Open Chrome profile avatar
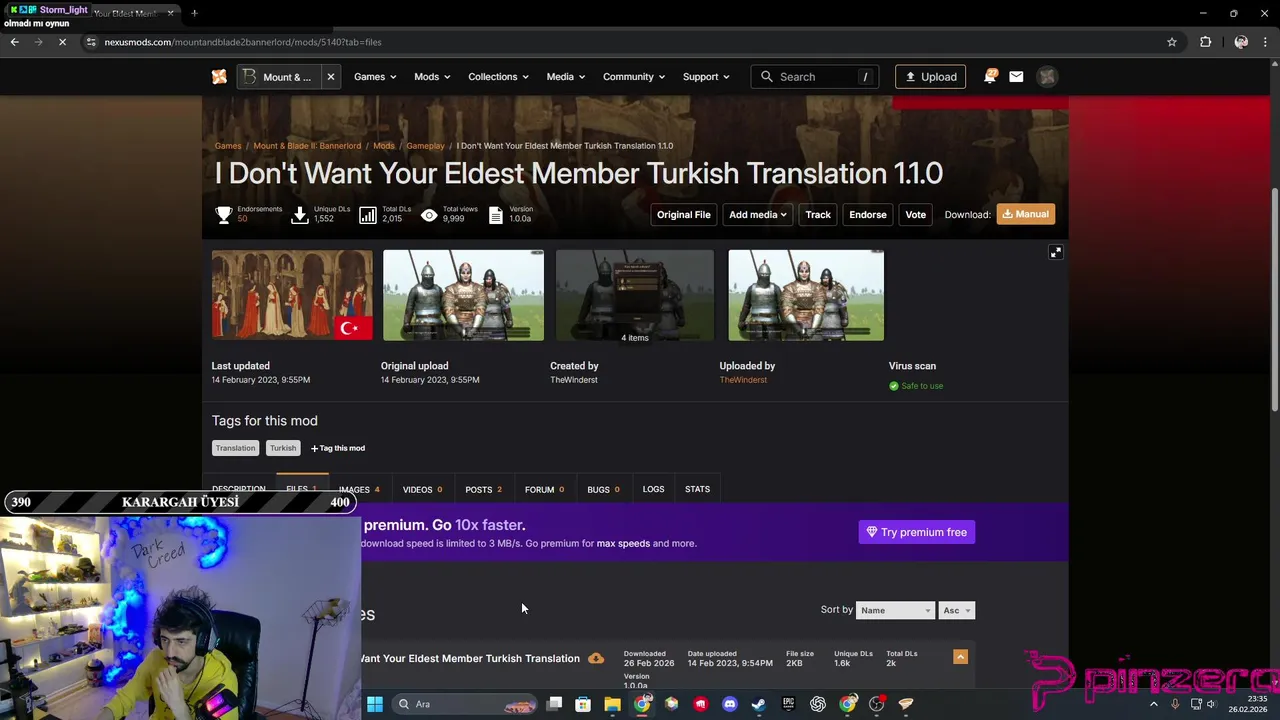 (1241, 42)
